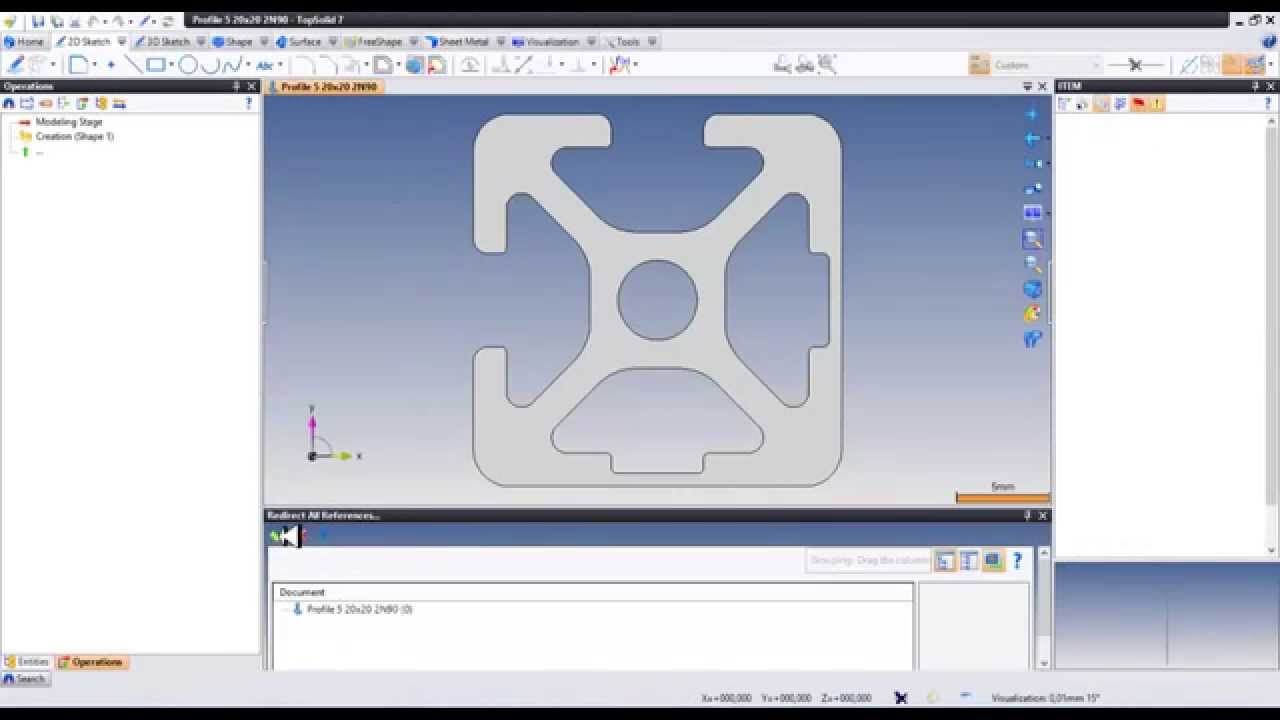
Task: Click the yellow warning icon in ITEM panel
Action: [x=1157, y=104]
